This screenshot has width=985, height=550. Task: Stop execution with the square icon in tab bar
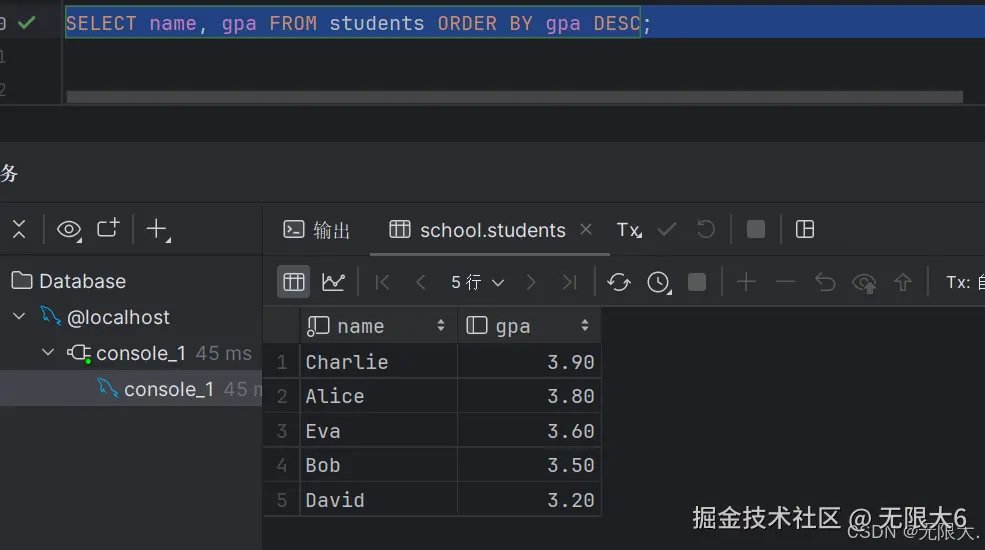tap(756, 229)
